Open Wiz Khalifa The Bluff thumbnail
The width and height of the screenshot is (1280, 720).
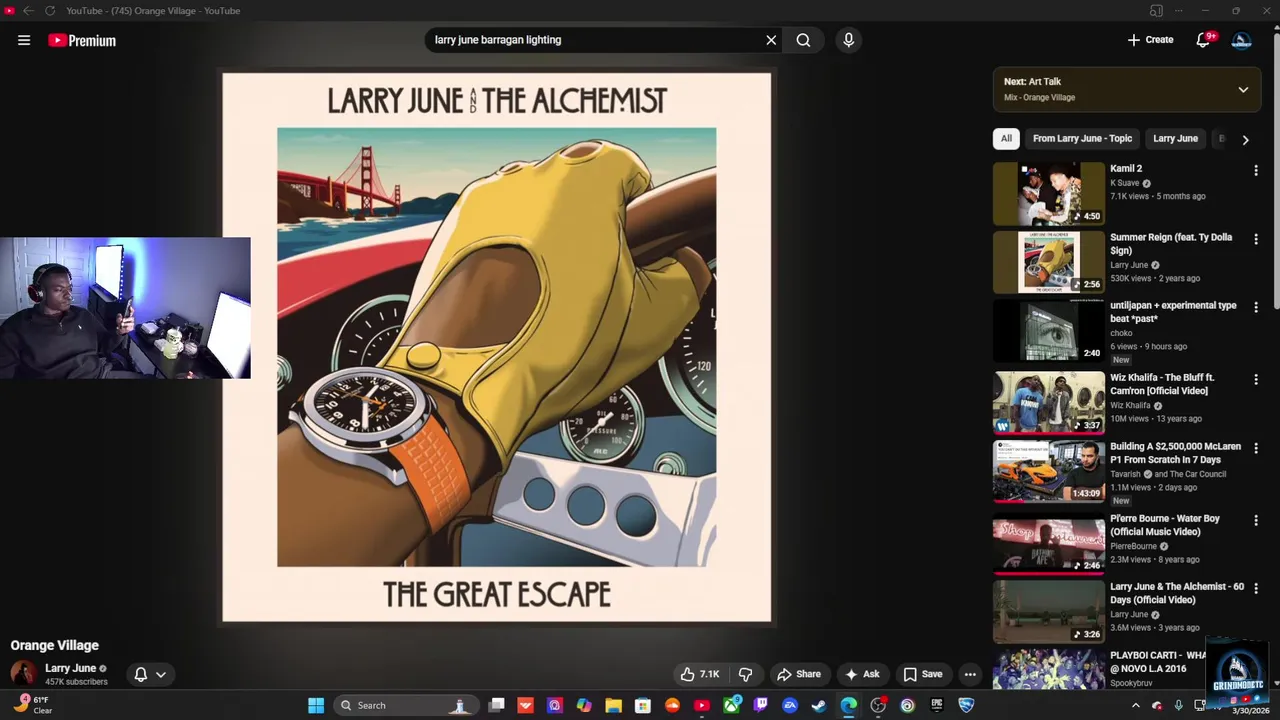coord(1049,402)
